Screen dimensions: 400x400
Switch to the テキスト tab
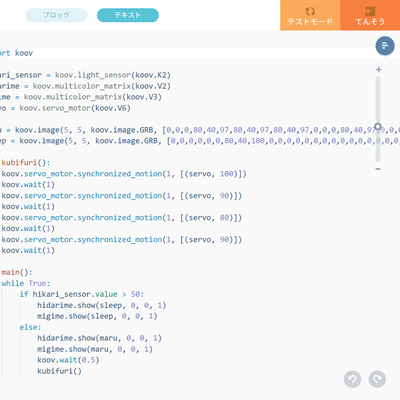pos(128,15)
